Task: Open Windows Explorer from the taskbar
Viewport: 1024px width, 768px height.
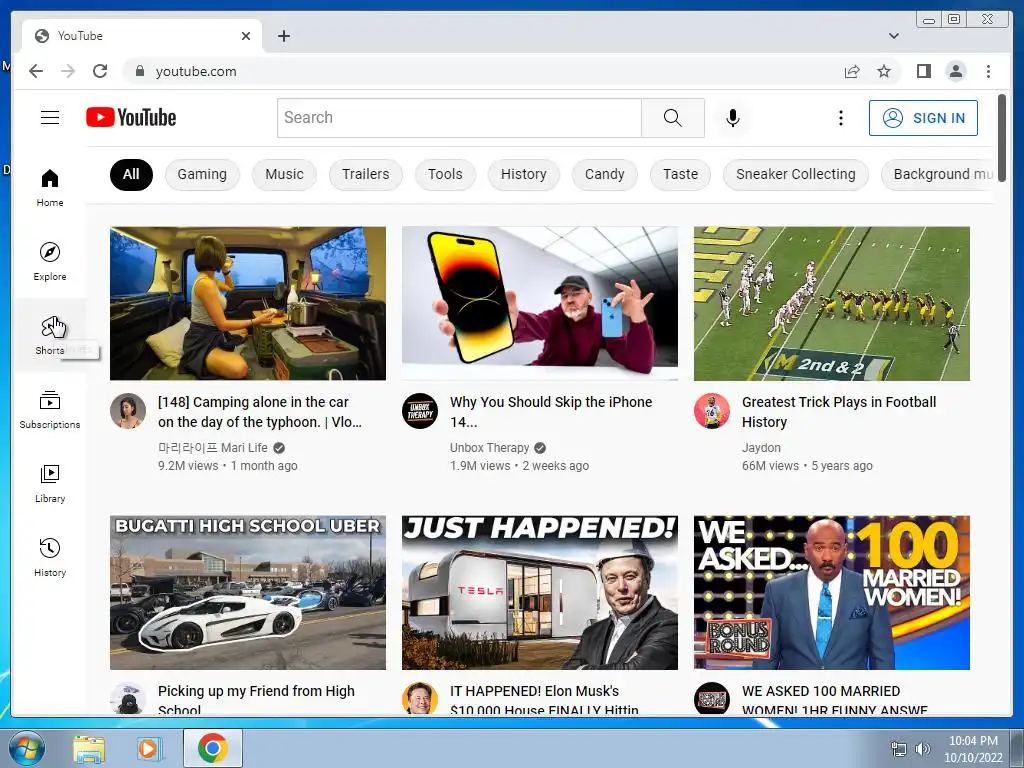Action: coord(89,748)
